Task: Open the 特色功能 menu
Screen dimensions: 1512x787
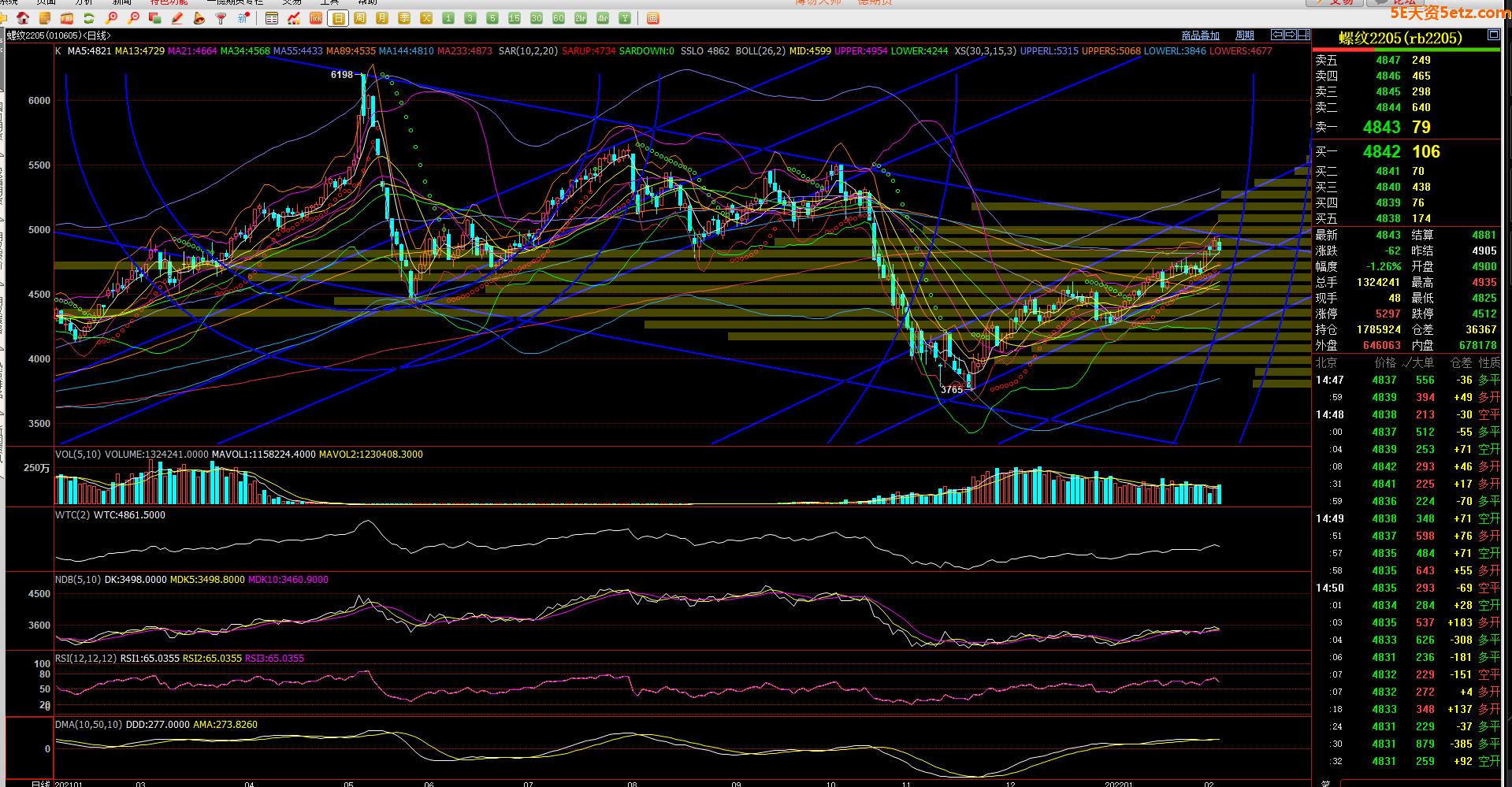Action: (x=169, y=2)
